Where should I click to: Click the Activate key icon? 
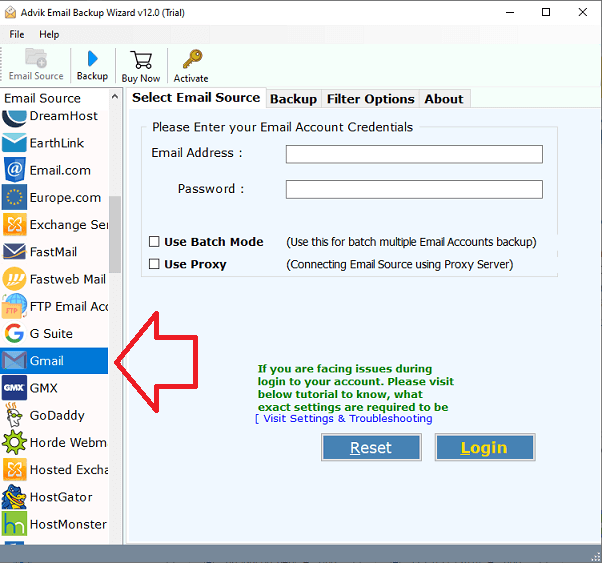(x=192, y=59)
